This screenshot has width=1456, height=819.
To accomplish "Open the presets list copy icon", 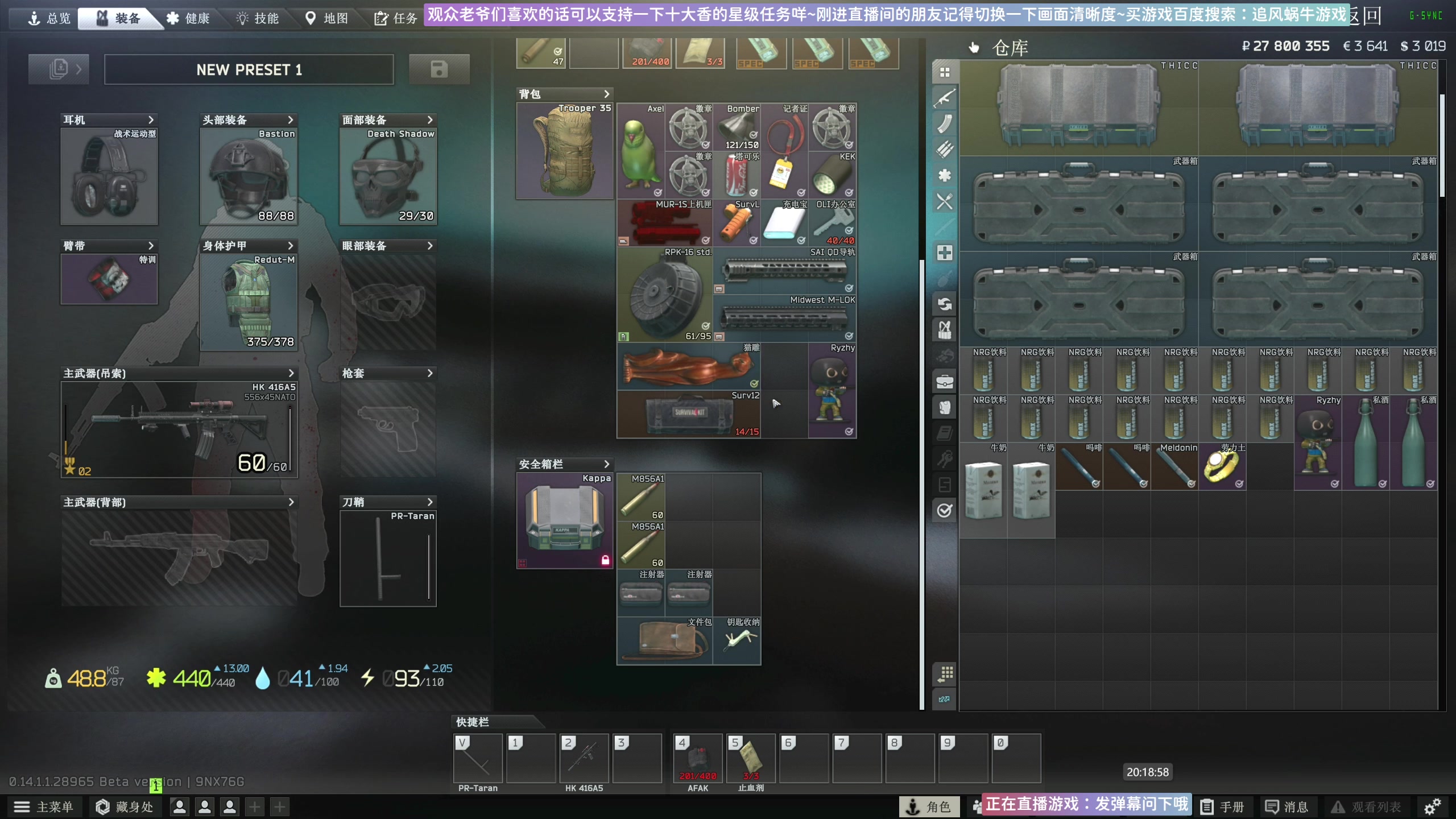I will pos(59,69).
